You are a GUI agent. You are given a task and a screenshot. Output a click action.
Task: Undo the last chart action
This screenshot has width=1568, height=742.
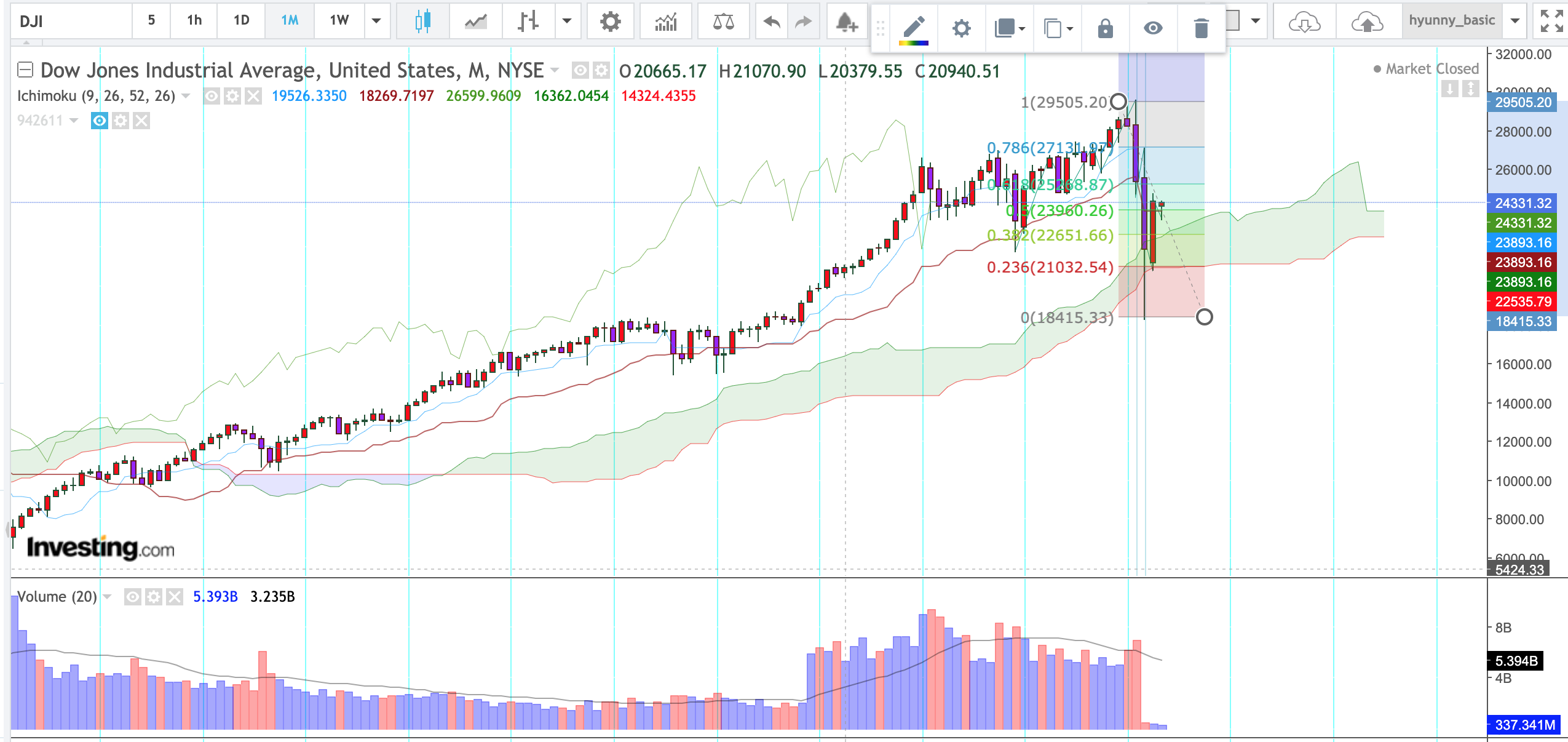[x=771, y=22]
